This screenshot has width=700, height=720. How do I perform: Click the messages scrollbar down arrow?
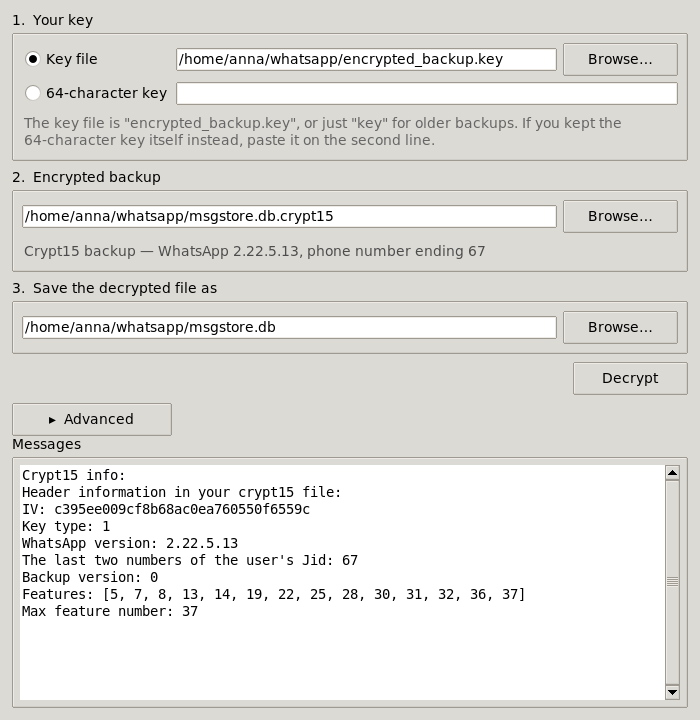coord(672,692)
